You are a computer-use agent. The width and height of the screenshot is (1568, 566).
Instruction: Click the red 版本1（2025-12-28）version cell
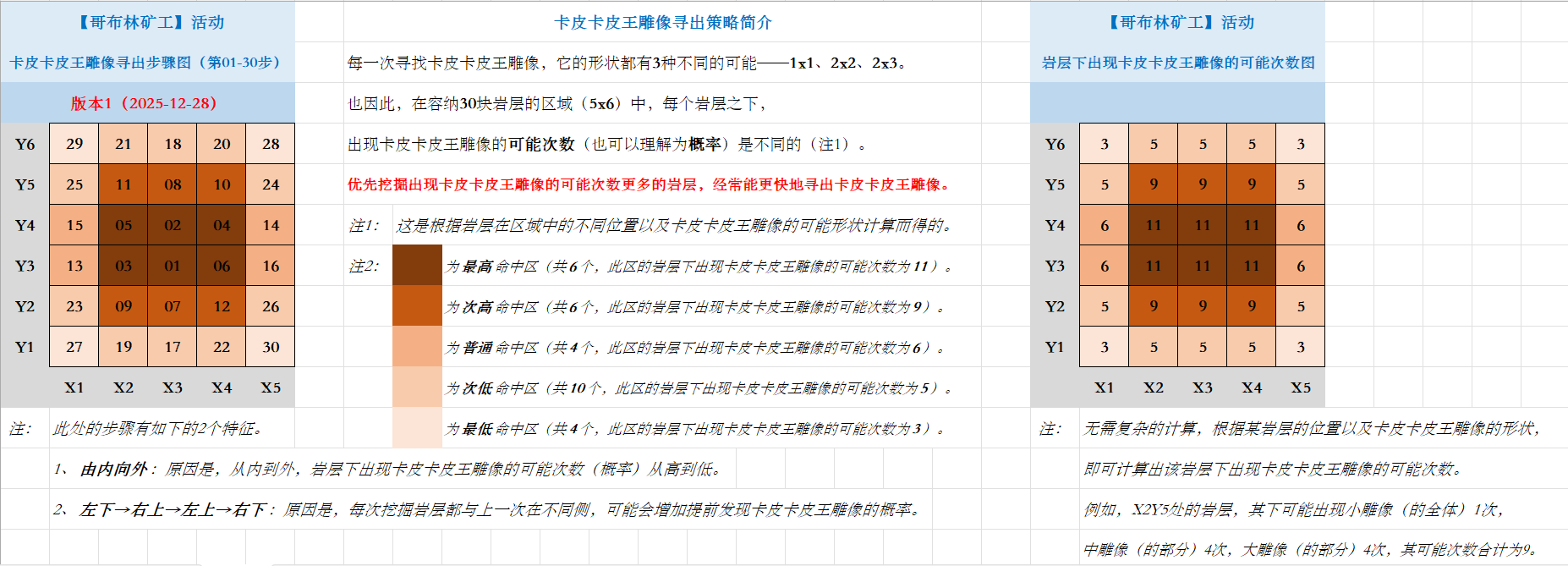coord(144,103)
